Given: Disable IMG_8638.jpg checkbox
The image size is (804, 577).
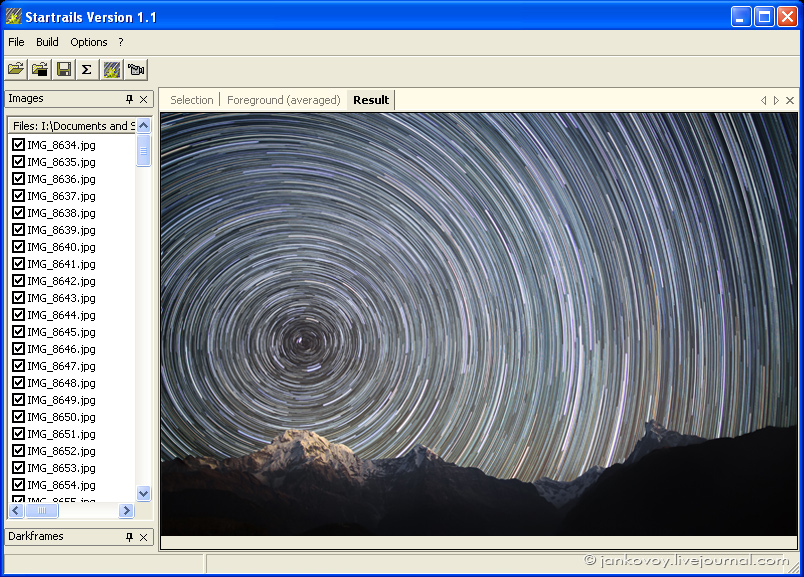Looking at the screenshot, I should point(18,212).
